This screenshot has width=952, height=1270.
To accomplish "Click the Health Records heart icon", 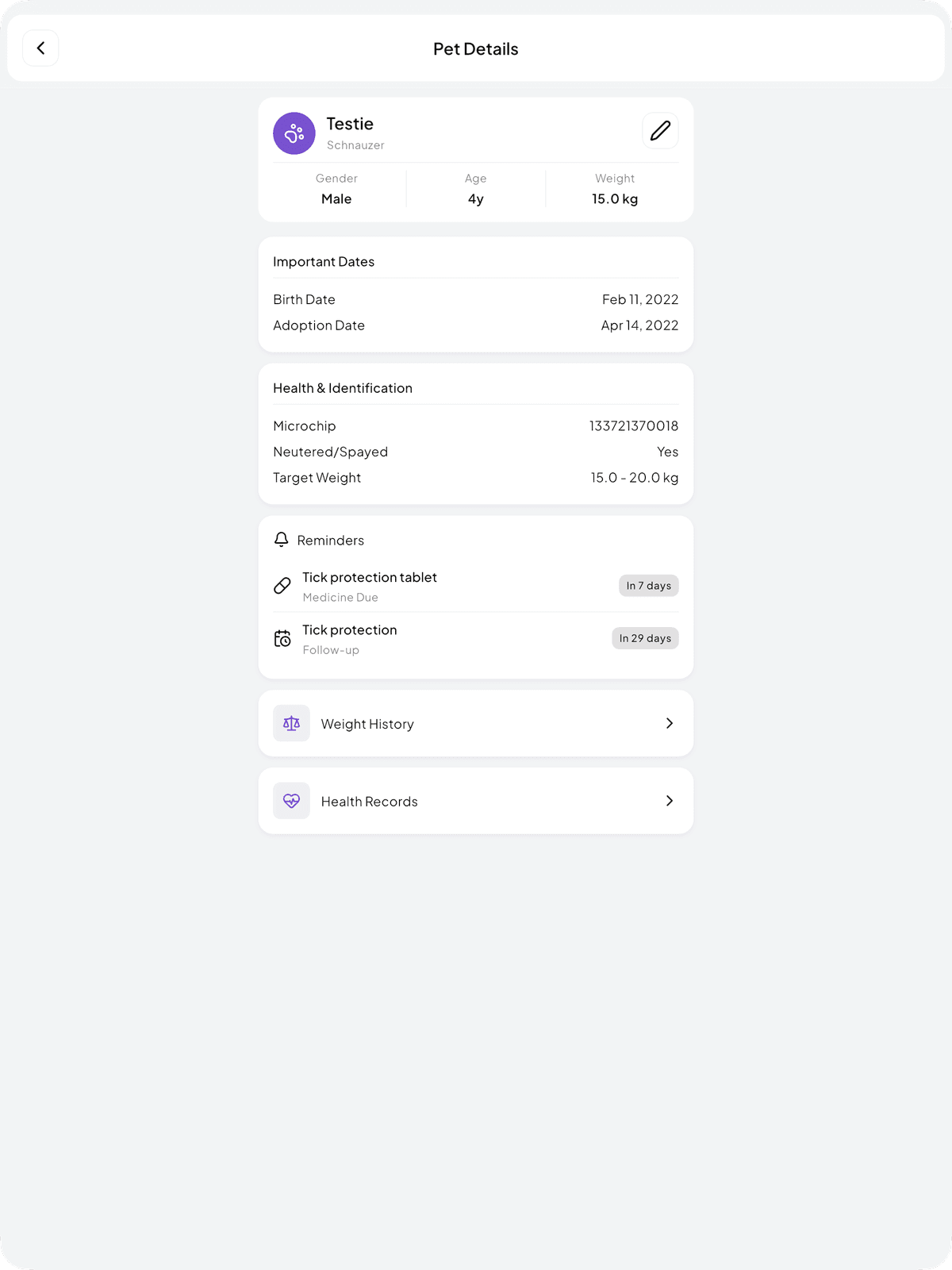I will click(291, 800).
